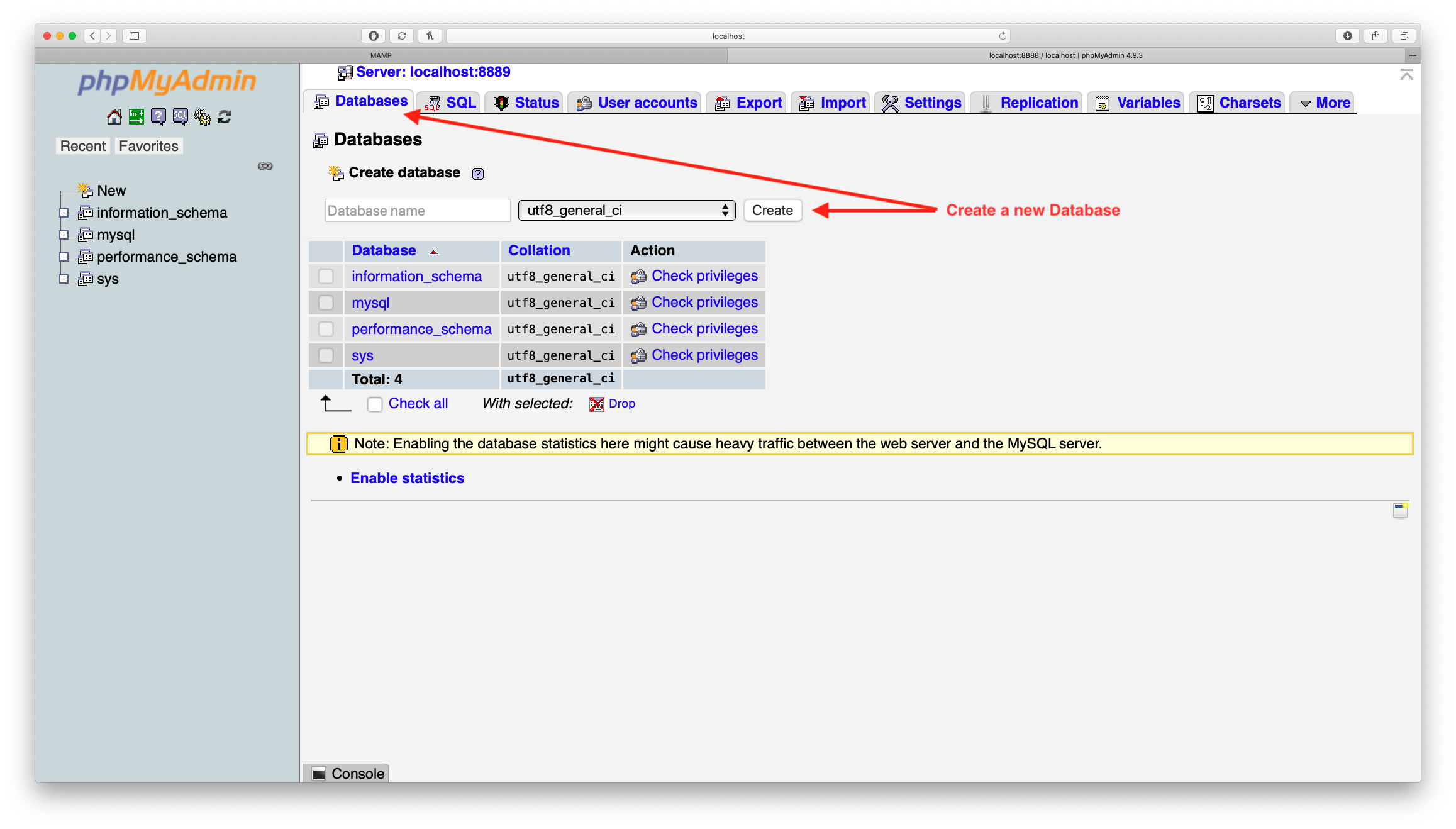The height and width of the screenshot is (829, 1456).
Task: Open the Import tab
Action: (x=831, y=103)
